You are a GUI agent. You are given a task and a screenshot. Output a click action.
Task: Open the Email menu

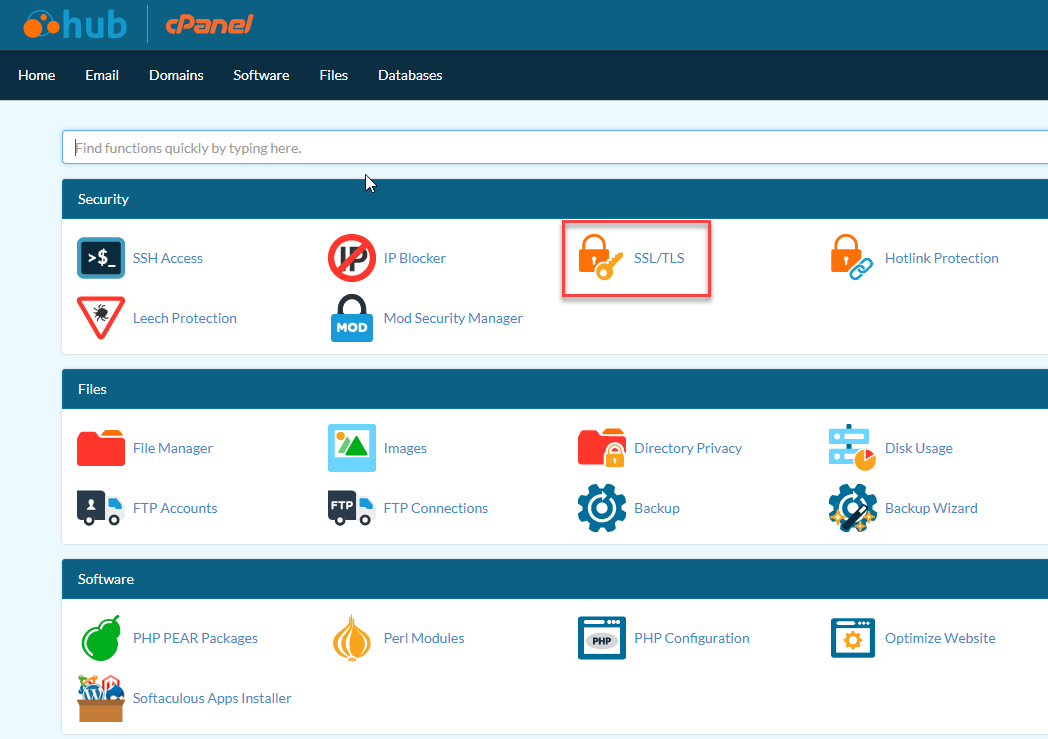(102, 75)
